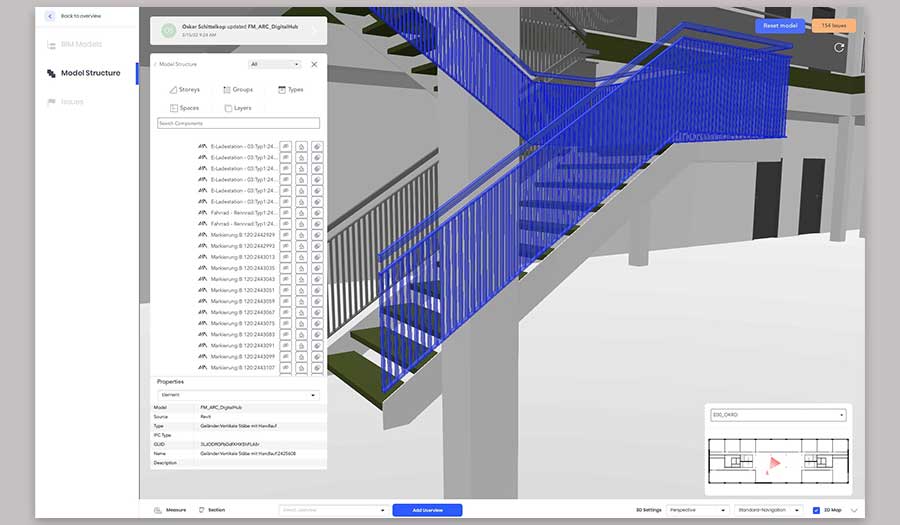Viewport: 900px width, 525px height.
Task: Toggle the 2D Map checkbox
Action: [x=816, y=510]
